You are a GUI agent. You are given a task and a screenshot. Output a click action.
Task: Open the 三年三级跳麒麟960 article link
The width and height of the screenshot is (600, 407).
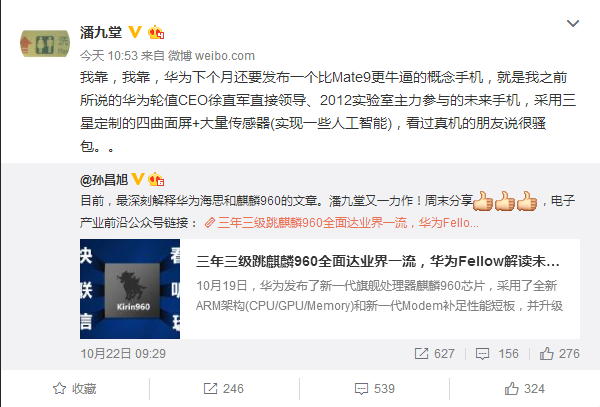pos(342,223)
